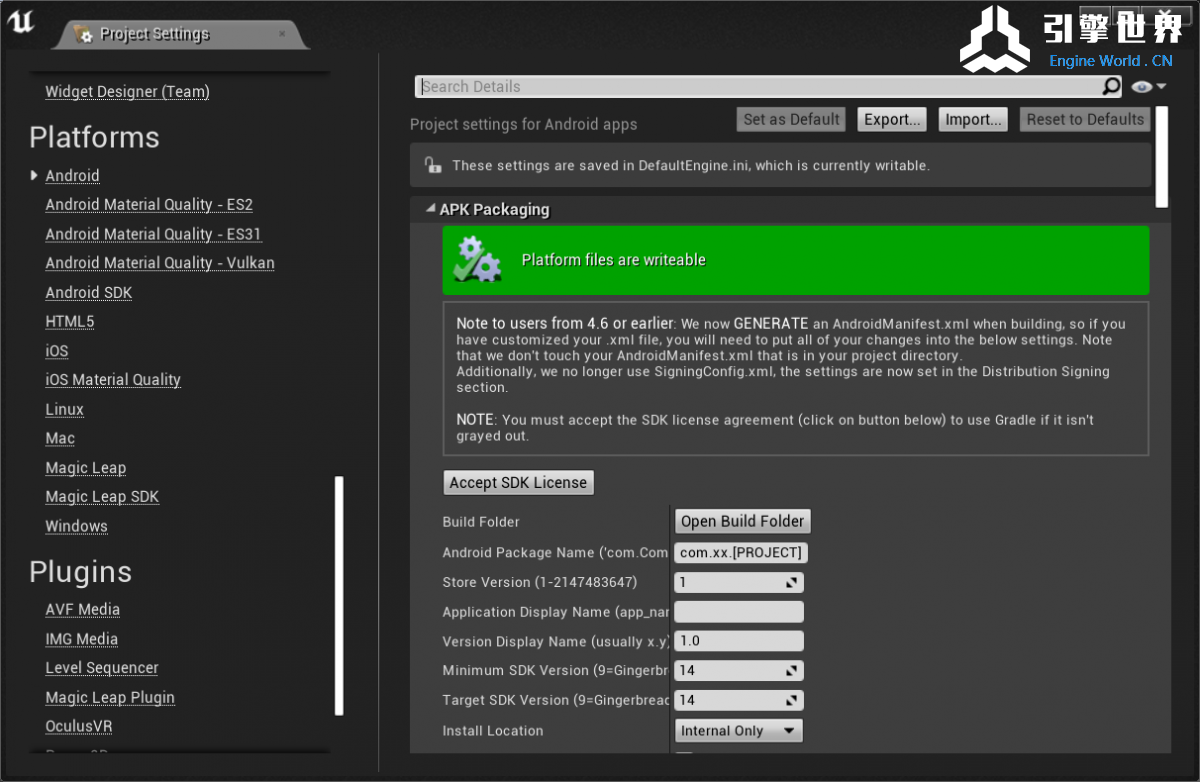
Task: Click the Android Package Name field
Action: tap(740, 553)
